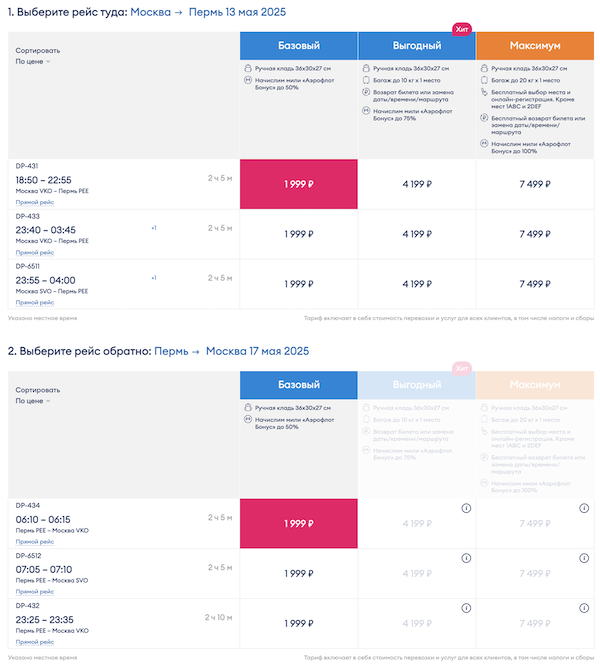Open 'Прямой рейс' link for flight DP-6512

tap(34, 591)
